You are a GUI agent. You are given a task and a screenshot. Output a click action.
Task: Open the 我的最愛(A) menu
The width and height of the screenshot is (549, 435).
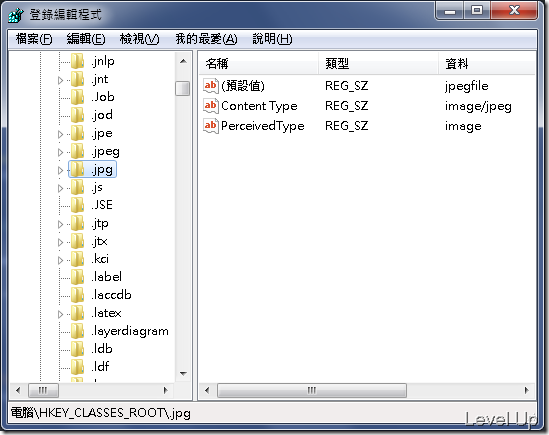206,39
